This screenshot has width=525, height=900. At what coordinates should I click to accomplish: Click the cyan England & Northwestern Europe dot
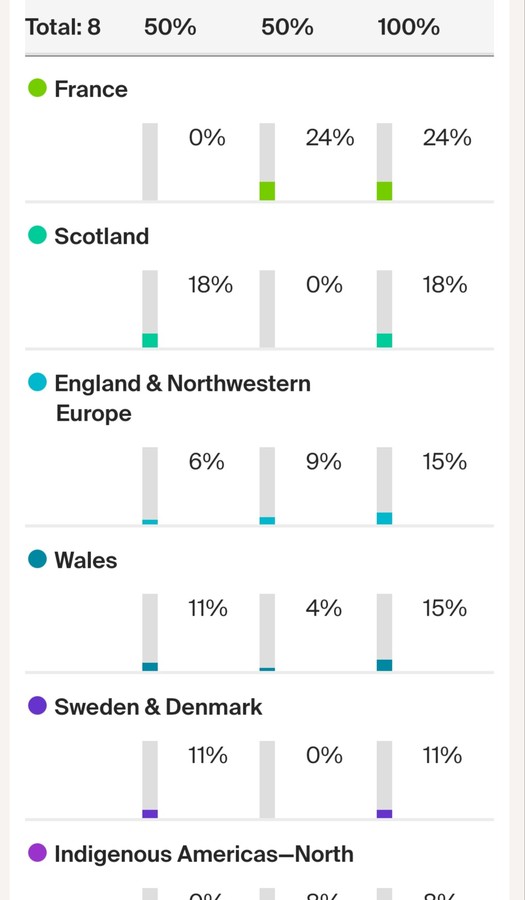click(x=37, y=382)
